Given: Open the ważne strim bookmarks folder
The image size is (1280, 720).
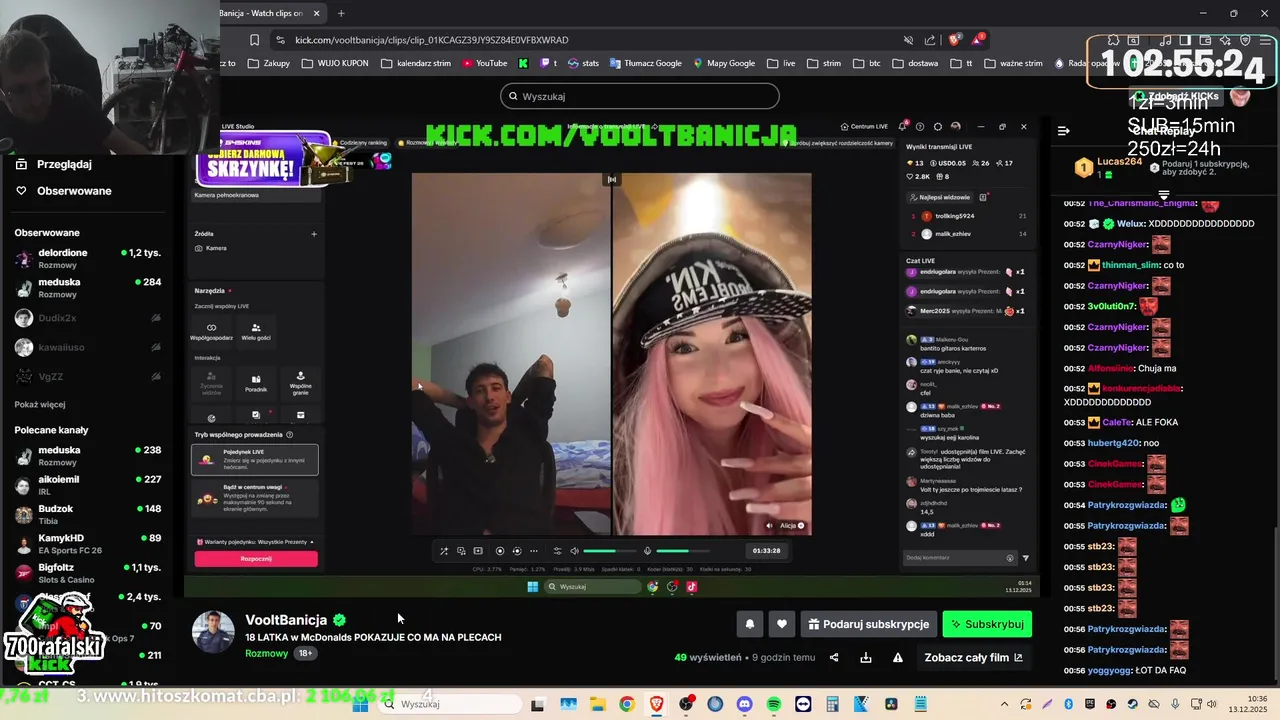Looking at the screenshot, I should coord(1013,63).
